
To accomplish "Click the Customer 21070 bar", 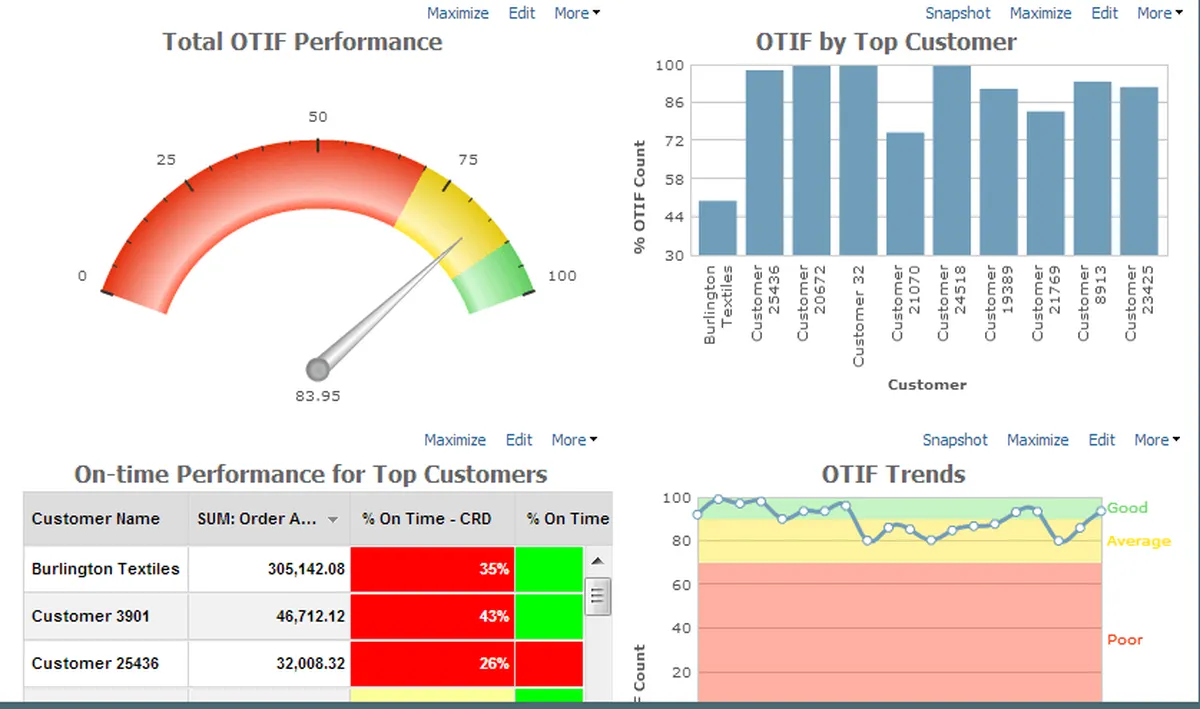I will pyautogui.click(x=905, y=194).
